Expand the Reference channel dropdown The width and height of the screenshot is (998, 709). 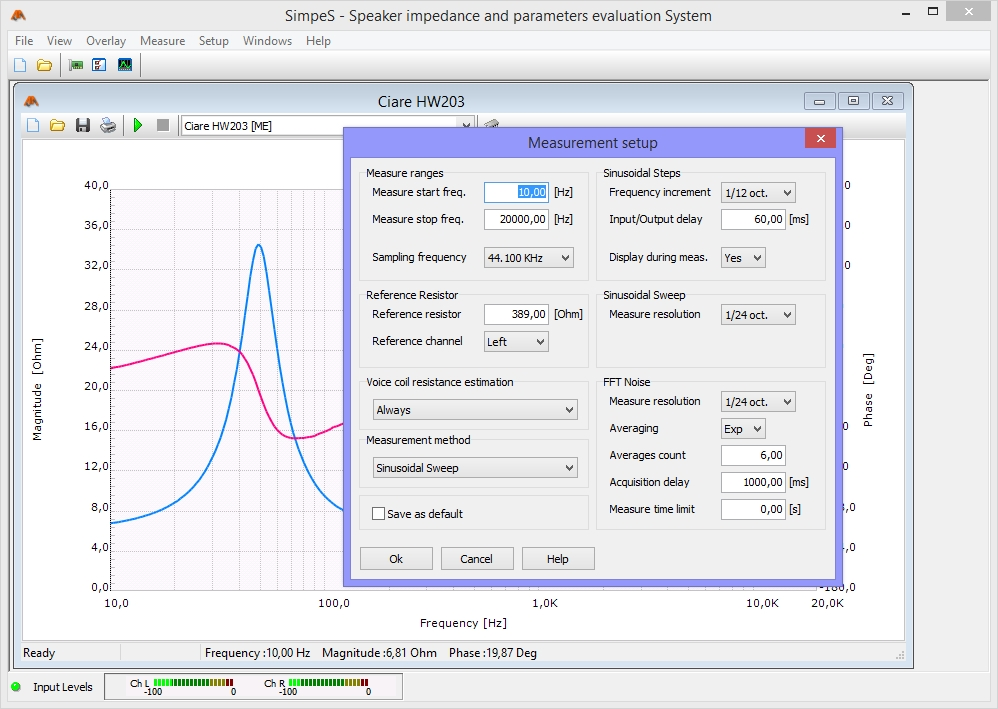tap(516, 342)
